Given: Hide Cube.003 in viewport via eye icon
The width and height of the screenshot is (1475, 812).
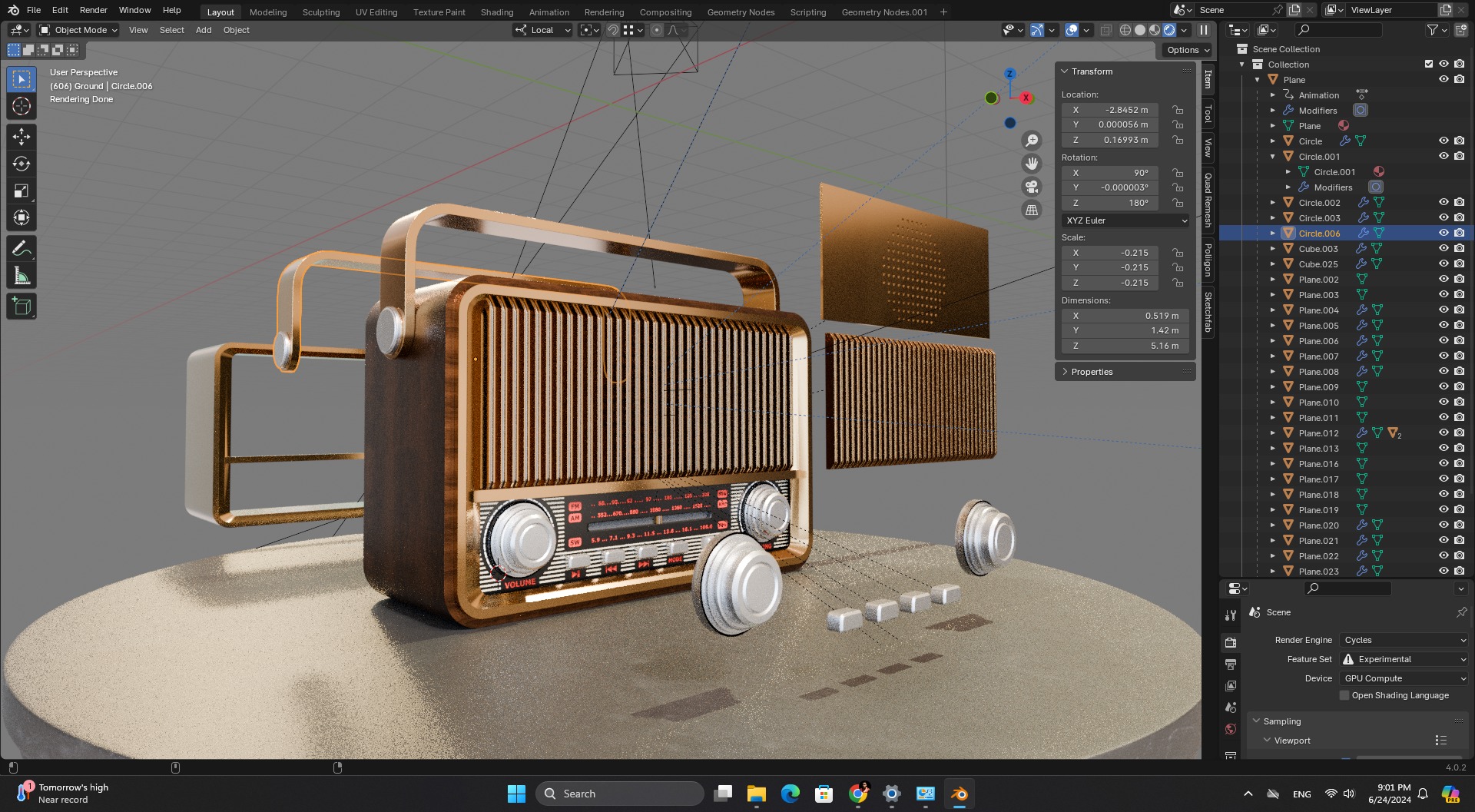Looking at the screenshot, I should point(1444,248).
